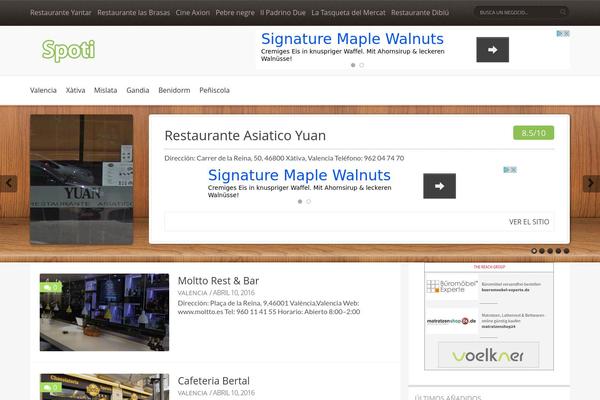Click the VALENCIA category under Moltto Rest & Bar
600x400 pixels.
coord(192,293)
